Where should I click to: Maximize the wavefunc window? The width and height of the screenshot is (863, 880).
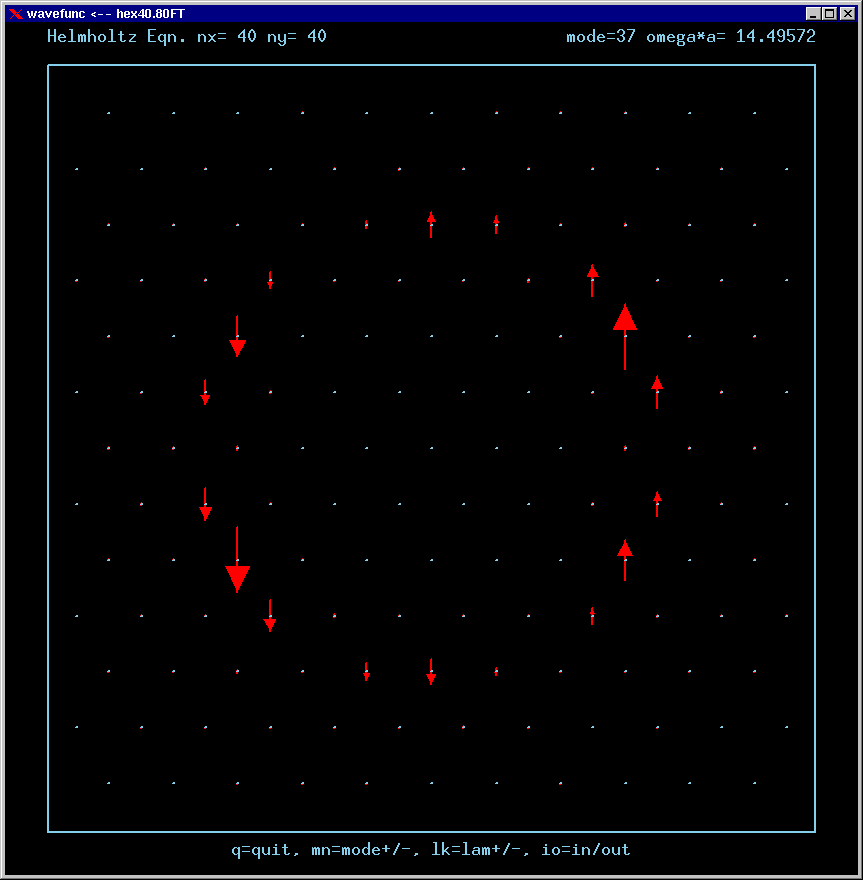tap(829, 13)
